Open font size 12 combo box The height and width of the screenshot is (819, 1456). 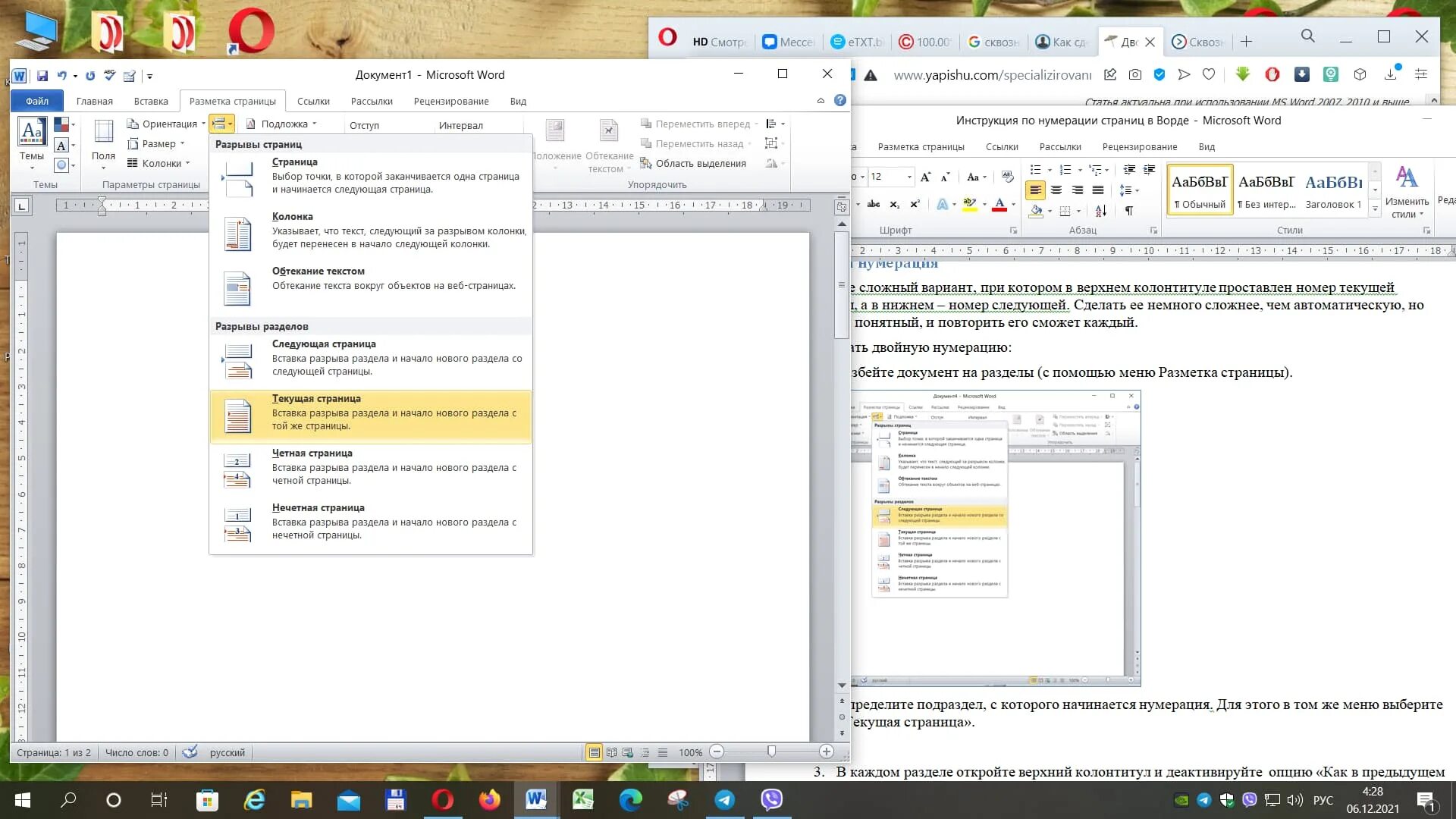pos(890,177)
